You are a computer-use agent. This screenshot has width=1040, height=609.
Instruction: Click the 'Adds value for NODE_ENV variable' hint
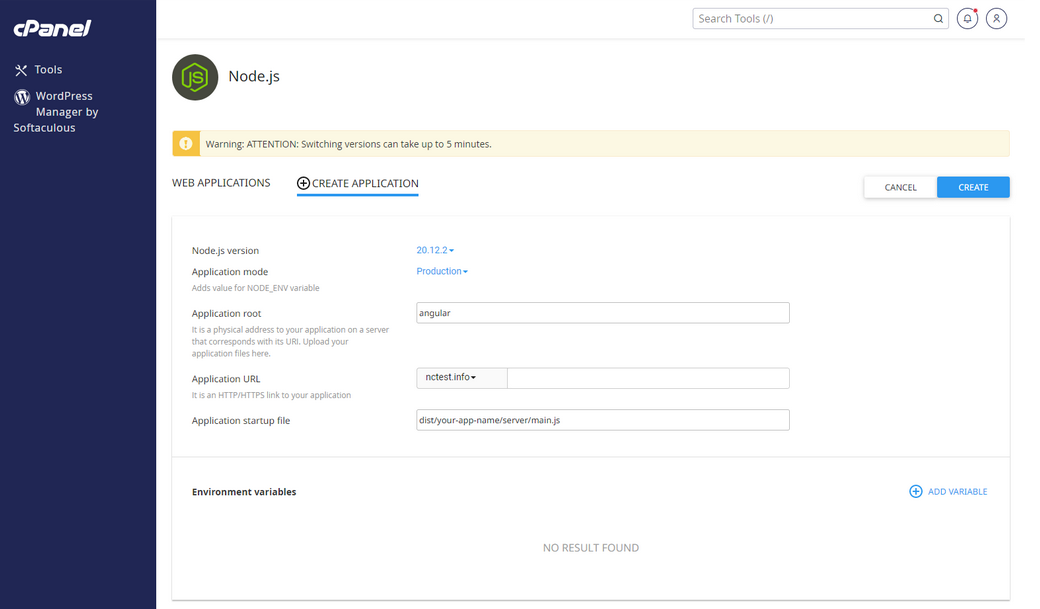coord(255,288)
